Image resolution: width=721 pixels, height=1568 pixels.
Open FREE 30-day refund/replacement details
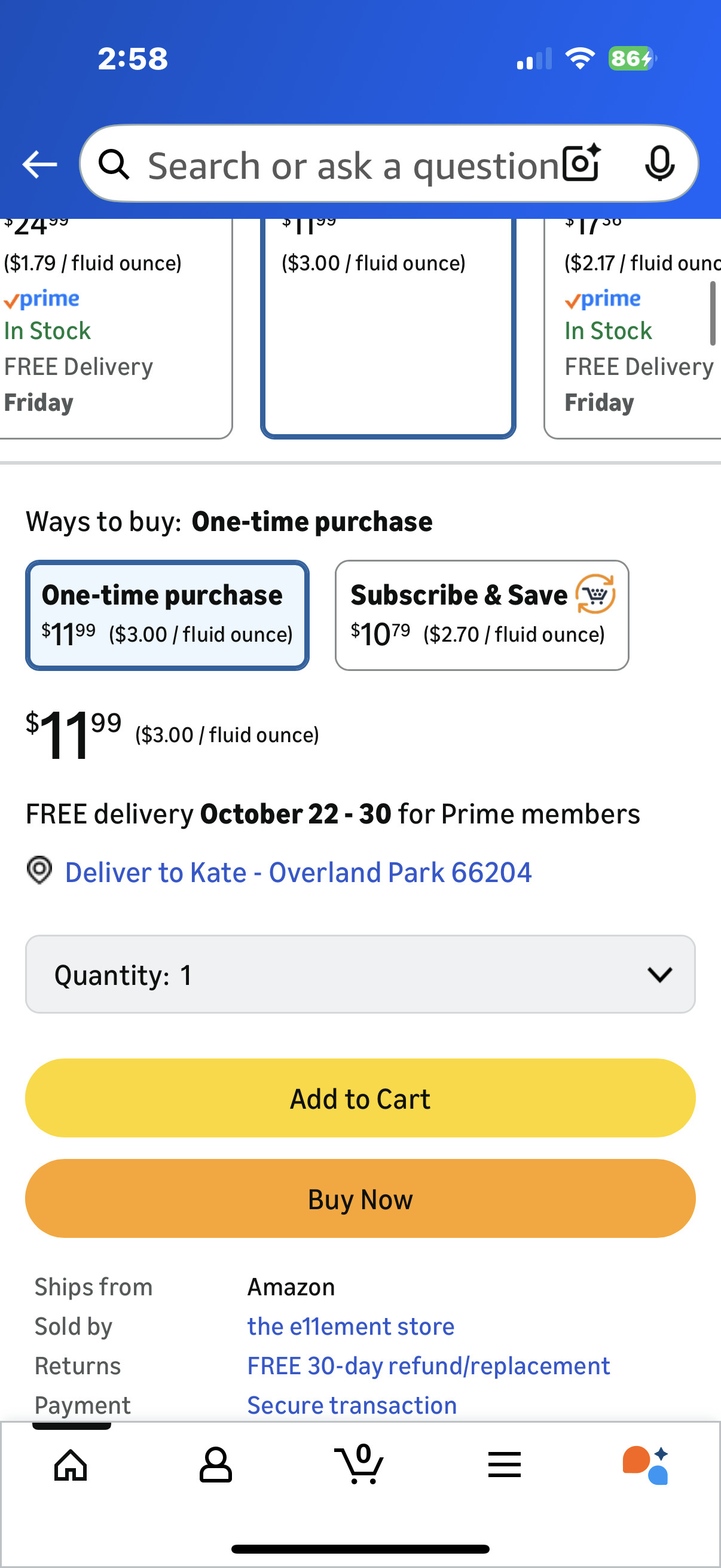pos(428,1366)
